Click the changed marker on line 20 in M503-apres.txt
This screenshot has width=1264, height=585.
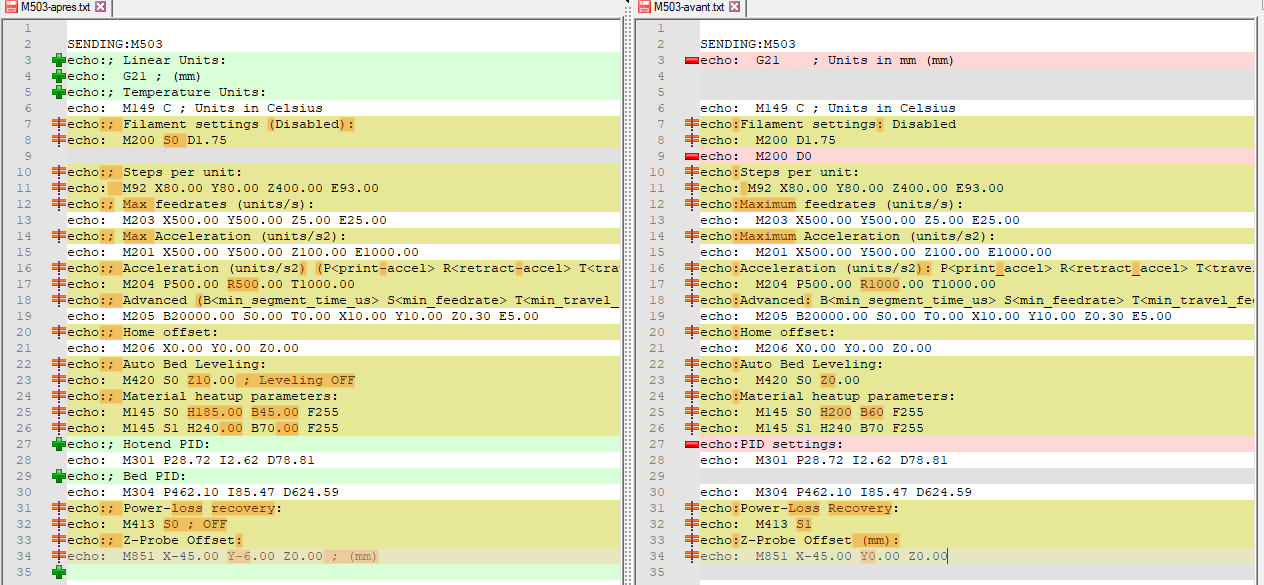click(x=58, y=332)
